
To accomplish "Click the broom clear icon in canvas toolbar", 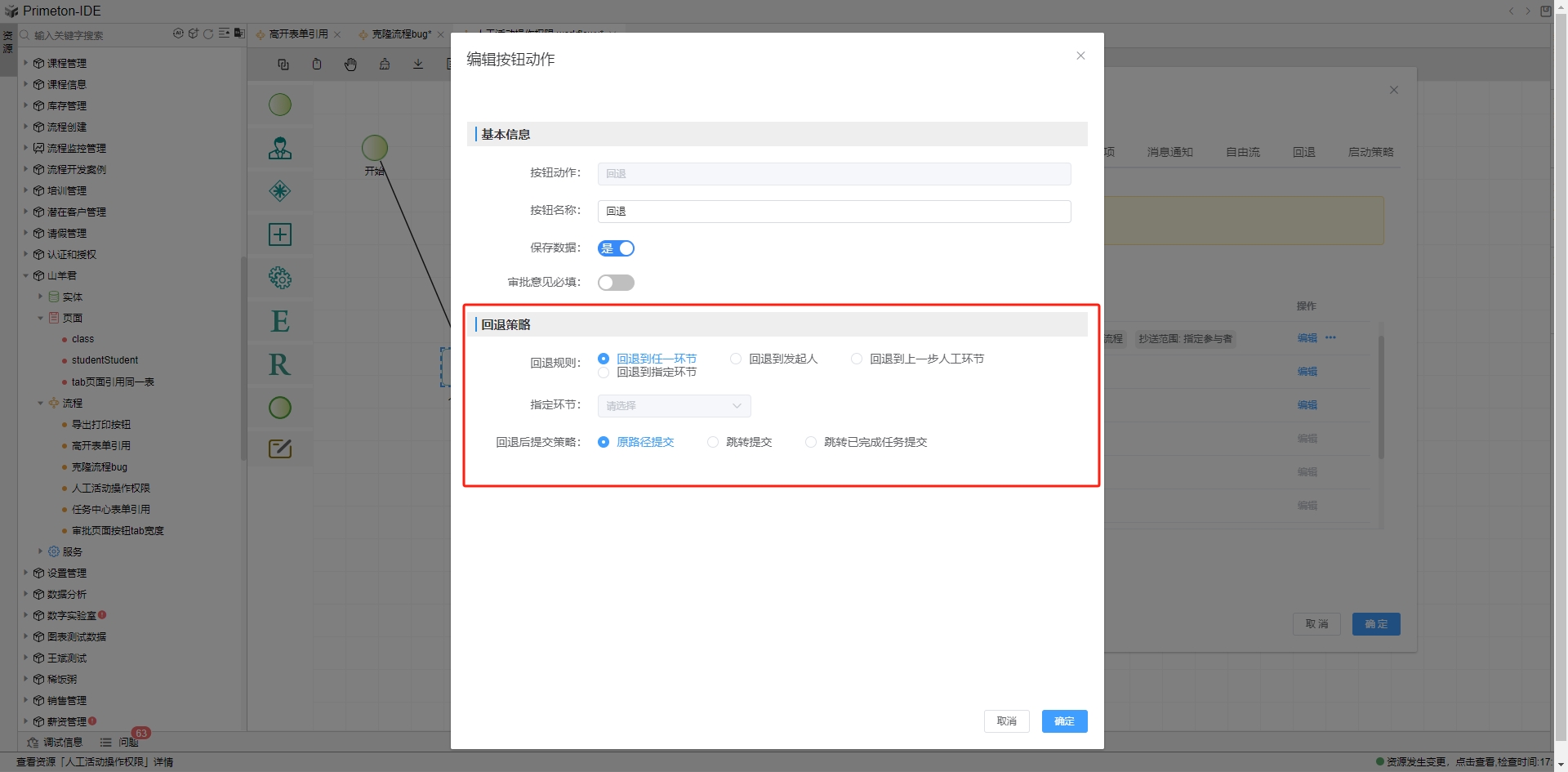I will pos(385,65).
